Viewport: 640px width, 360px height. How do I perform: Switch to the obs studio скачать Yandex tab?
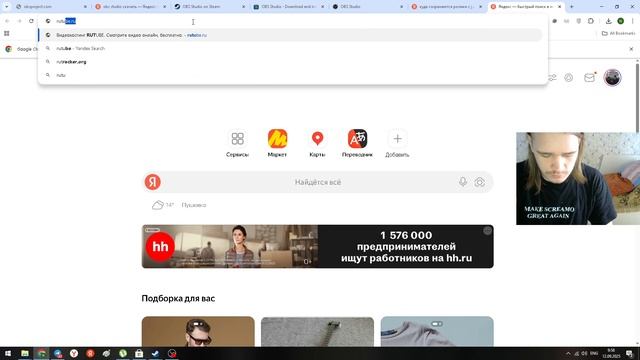(131, 7)
